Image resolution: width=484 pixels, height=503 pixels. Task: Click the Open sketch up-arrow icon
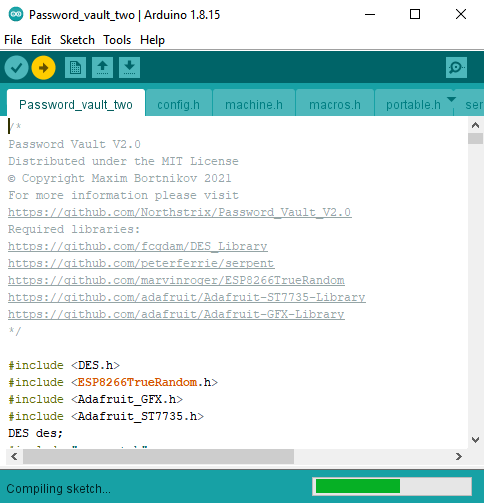tap(102, 68)
